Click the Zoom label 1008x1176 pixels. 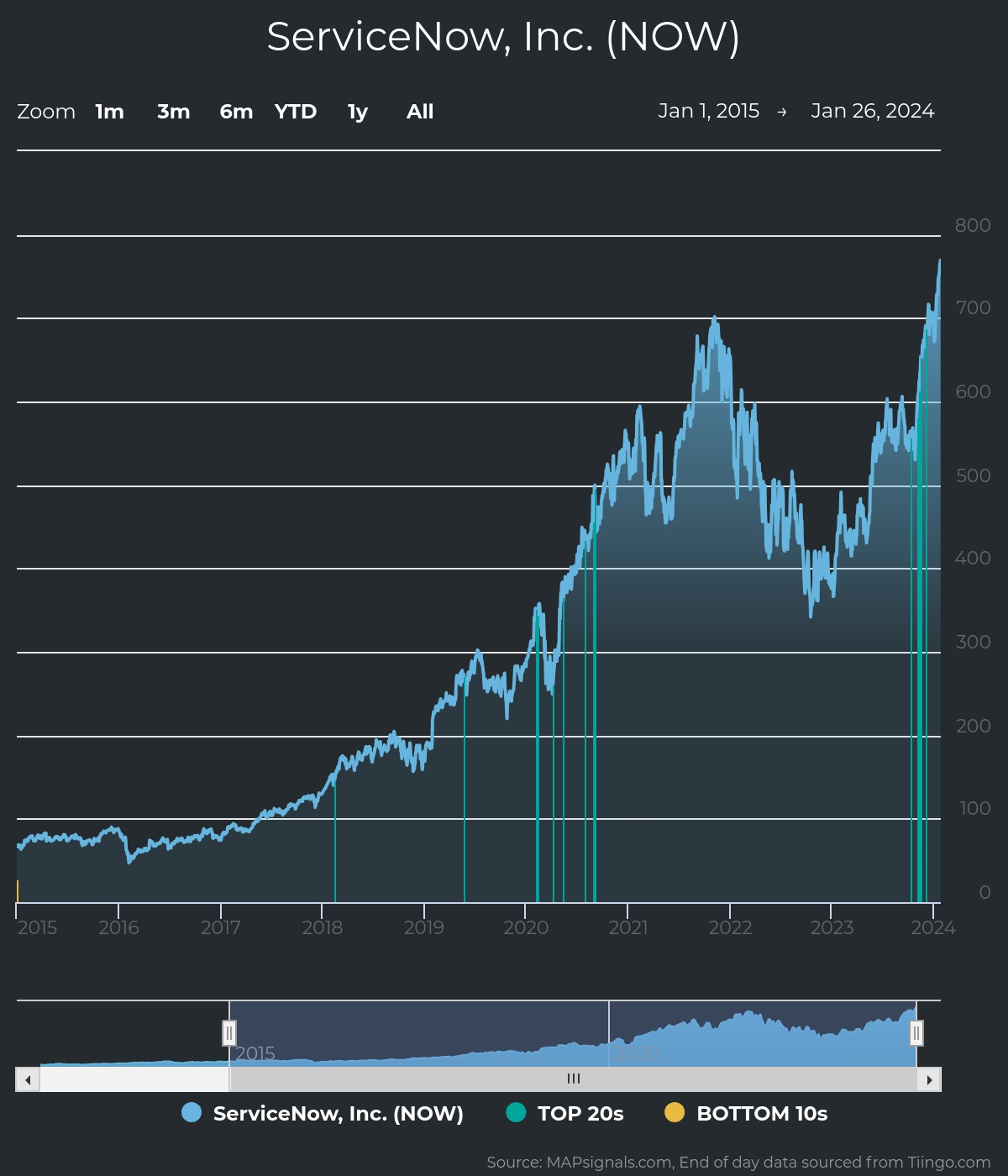coord(46,112)
